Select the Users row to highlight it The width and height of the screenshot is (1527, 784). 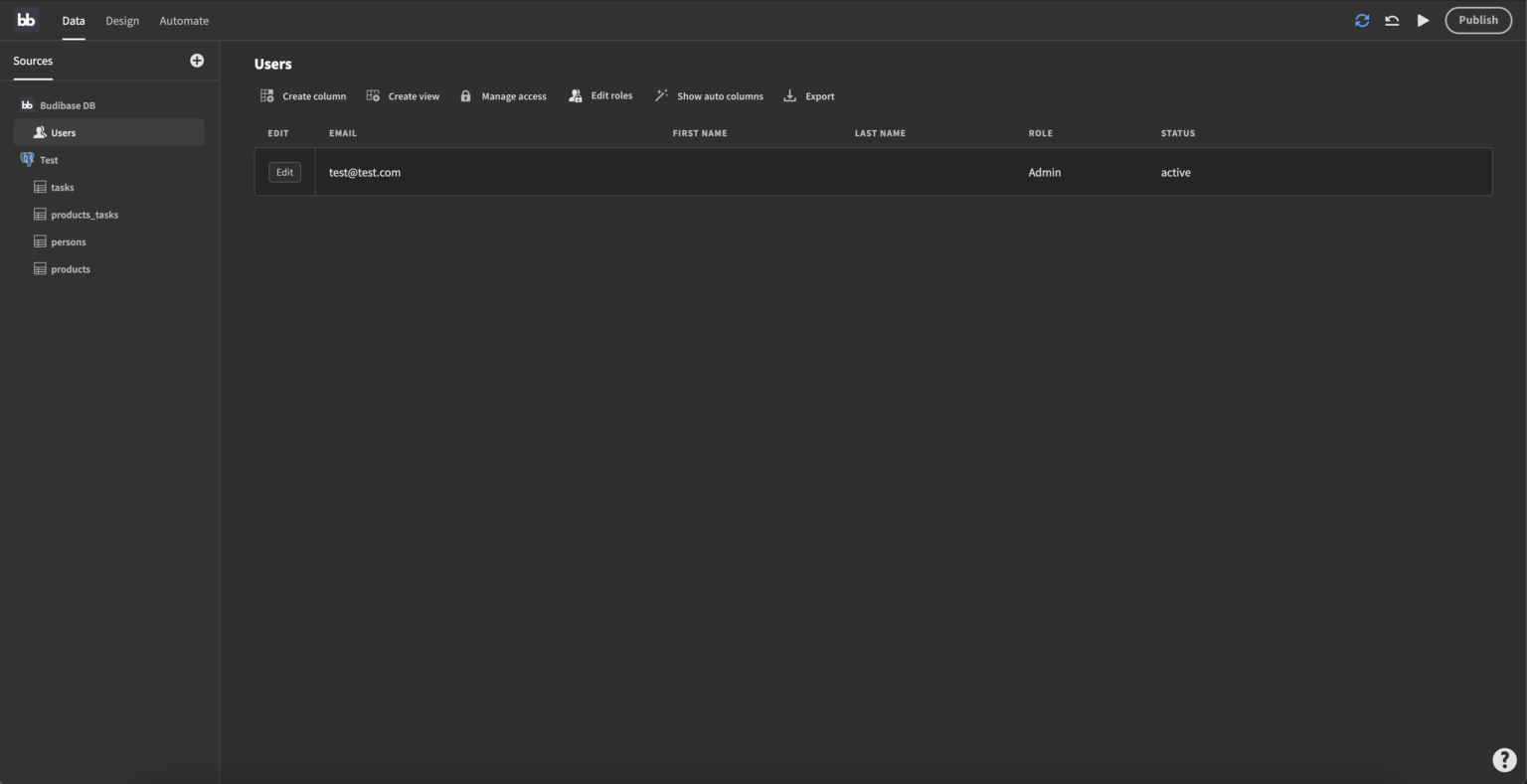click(x=63, y=132)
